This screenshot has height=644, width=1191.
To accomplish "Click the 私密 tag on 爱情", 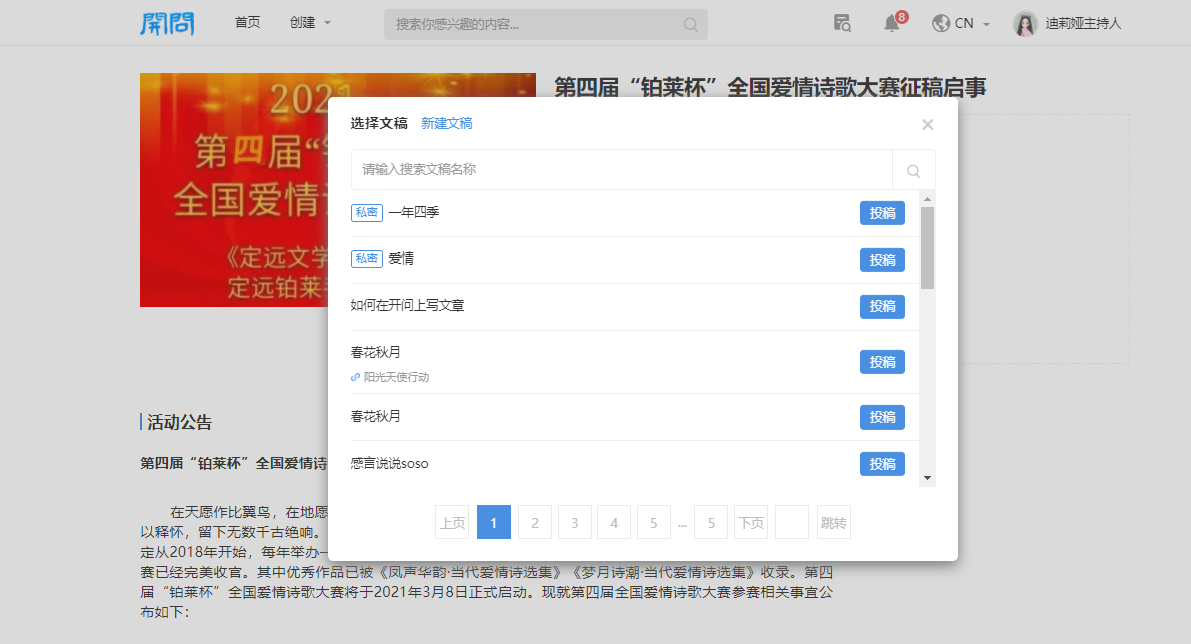I will coord(367,259).
